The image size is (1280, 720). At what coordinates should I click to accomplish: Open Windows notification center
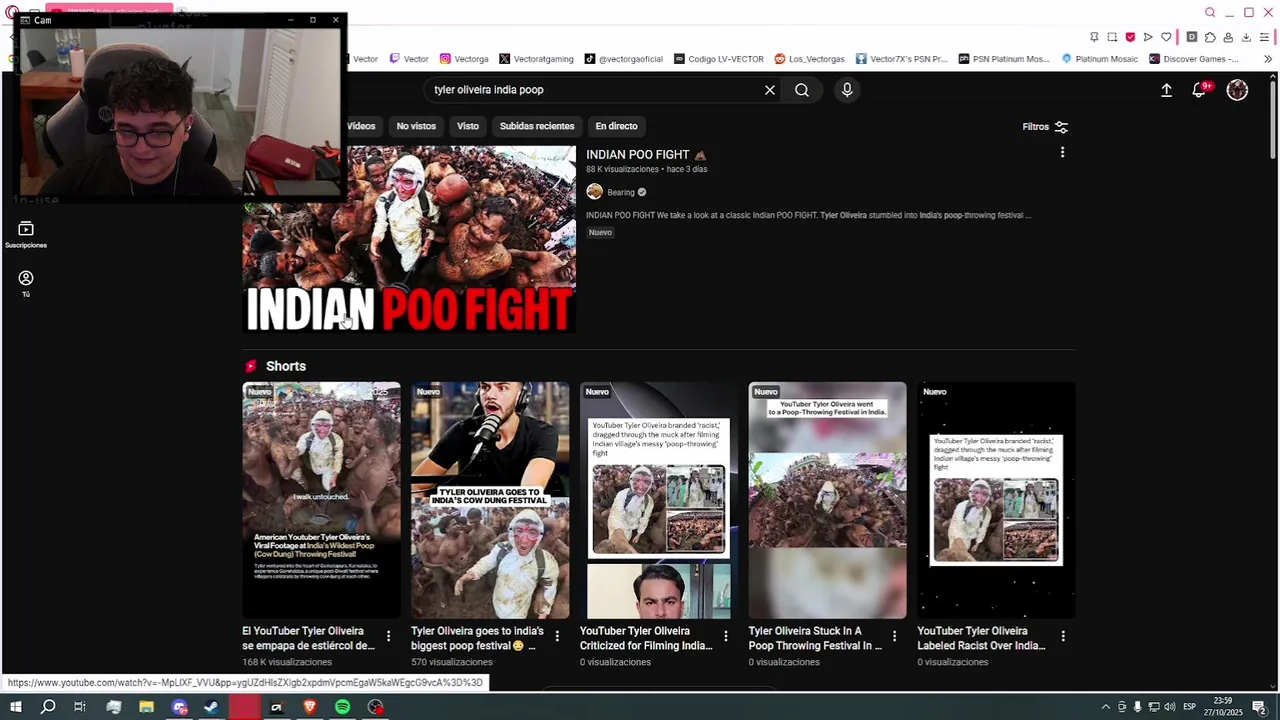point(1259,707)
